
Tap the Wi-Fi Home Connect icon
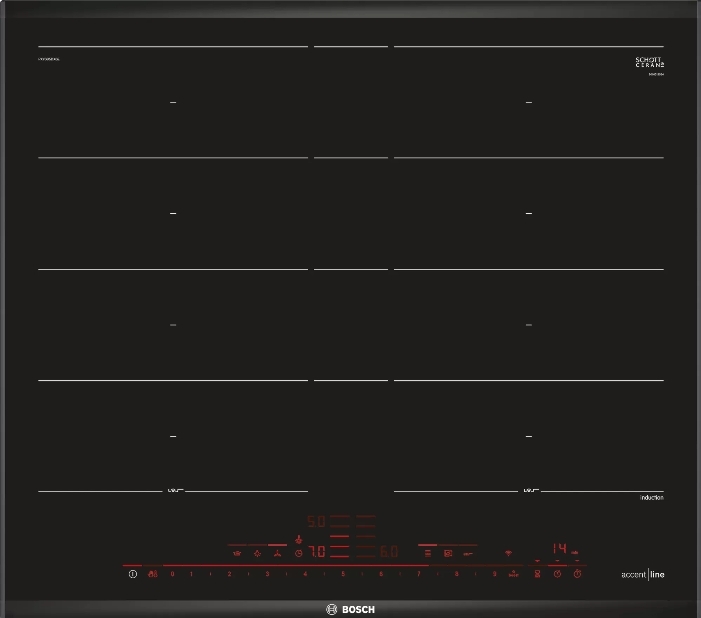point(508,551)
